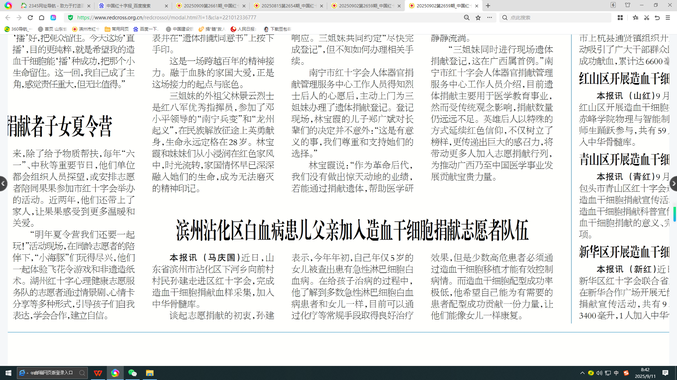Image resolution: width=677 pixels, height=380 pixels.
Task: Click the network tray icon
Action: click(608, 373)
